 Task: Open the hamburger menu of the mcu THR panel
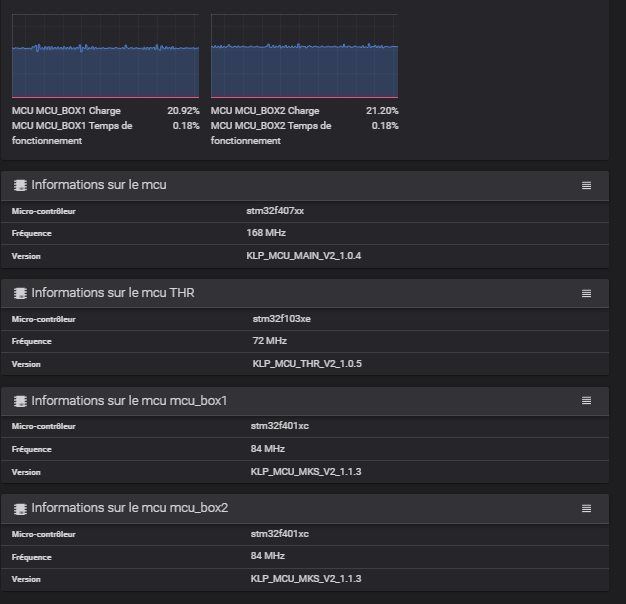(587, 293)
